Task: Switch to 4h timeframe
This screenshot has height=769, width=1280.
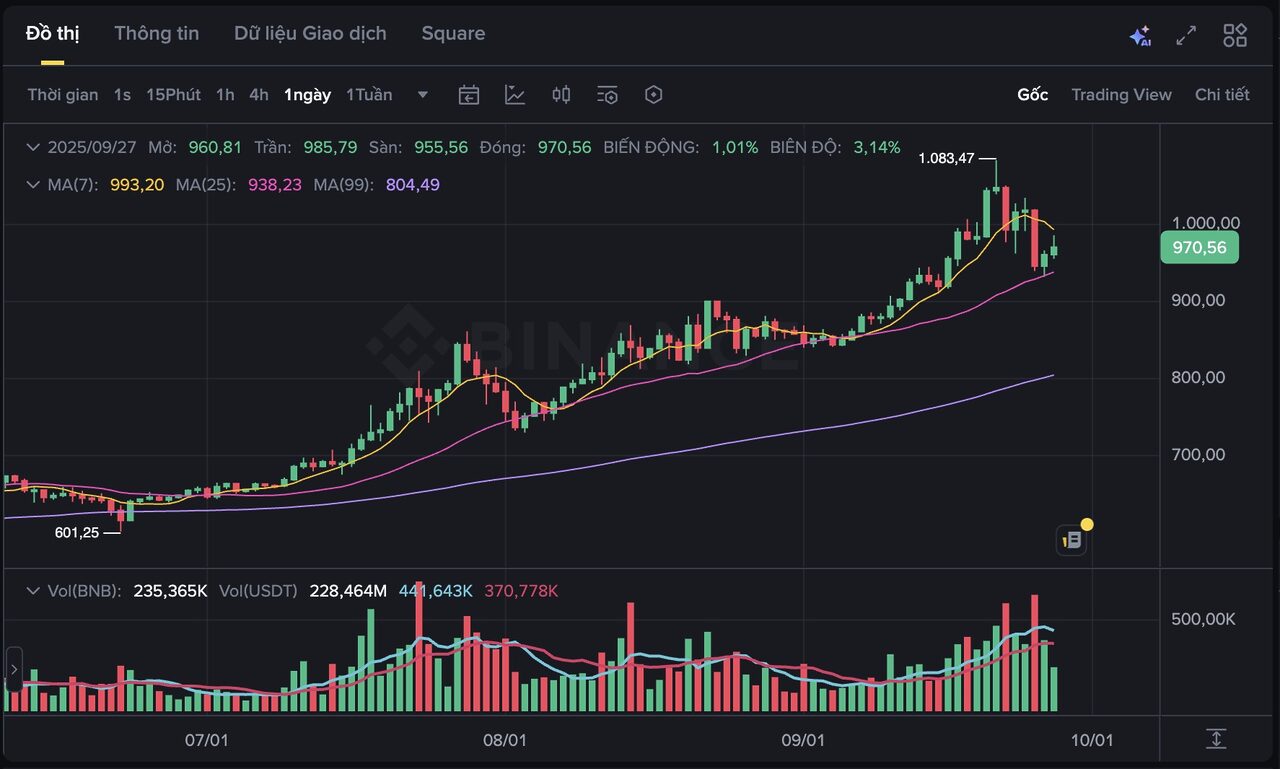Action: click(x=259, y=95)
